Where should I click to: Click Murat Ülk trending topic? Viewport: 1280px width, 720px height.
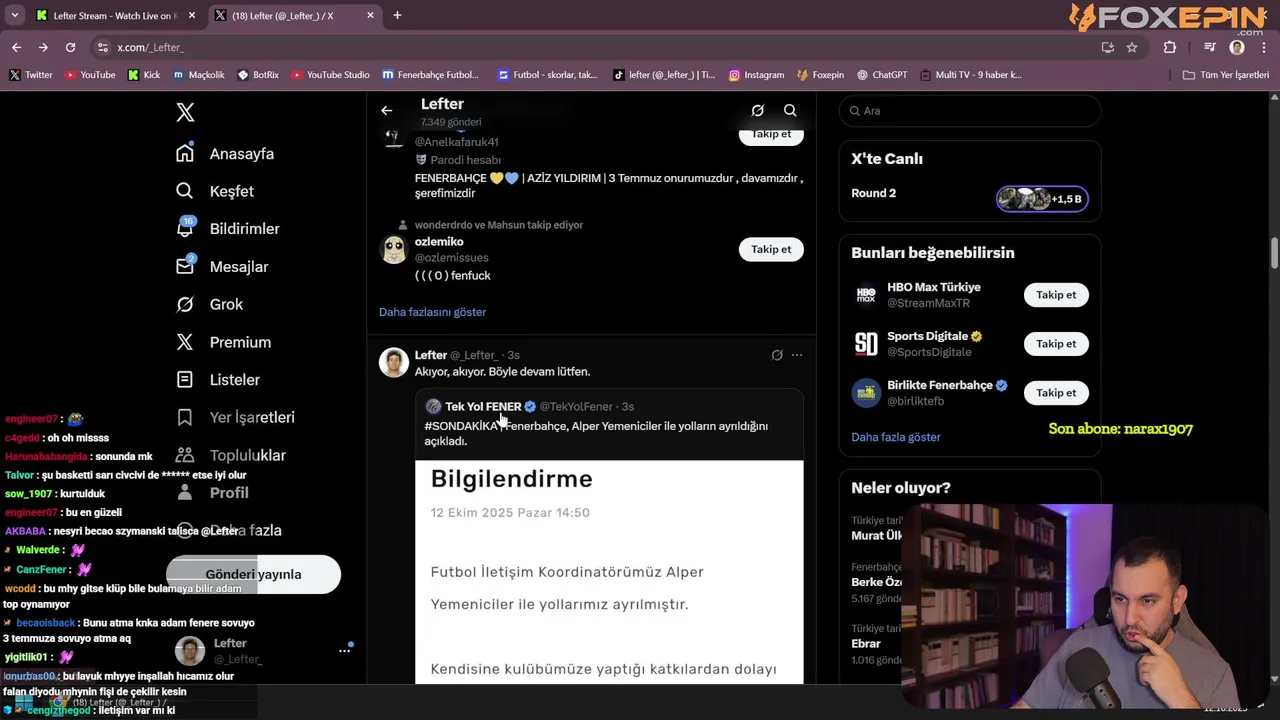coord(877,535)
